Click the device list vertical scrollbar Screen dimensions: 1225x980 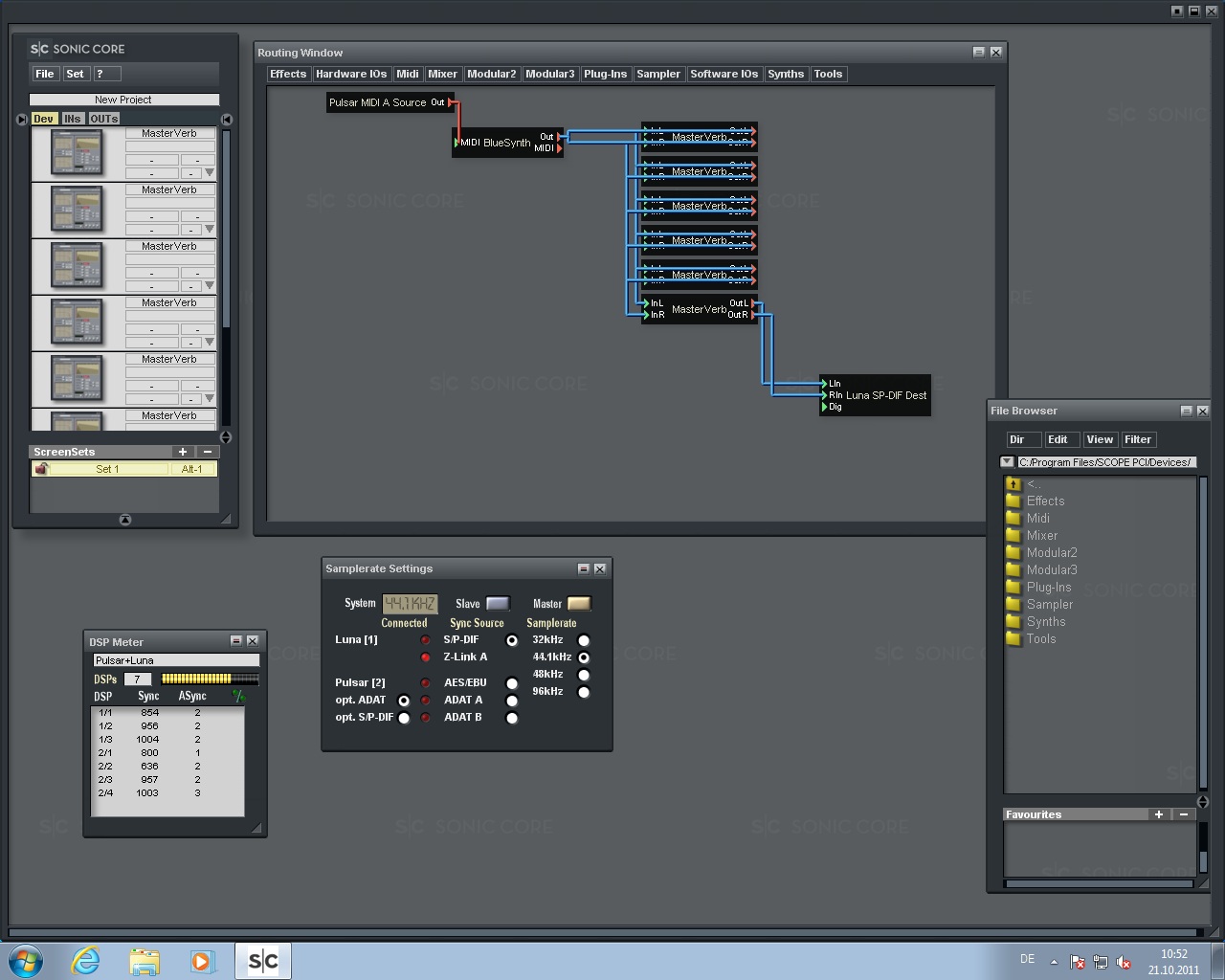pyautogui.click(x=227, y=230)
